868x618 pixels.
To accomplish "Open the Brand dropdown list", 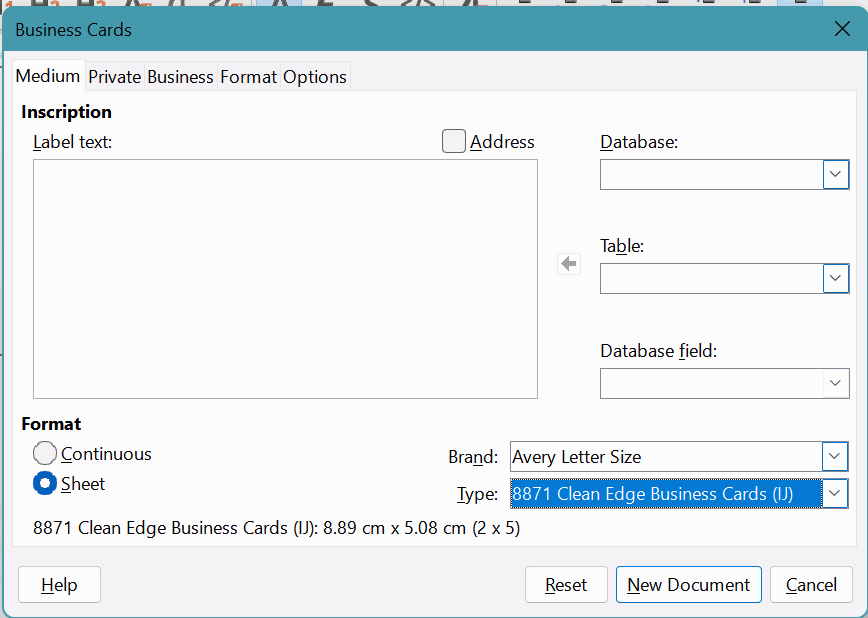I will point(835,456).
